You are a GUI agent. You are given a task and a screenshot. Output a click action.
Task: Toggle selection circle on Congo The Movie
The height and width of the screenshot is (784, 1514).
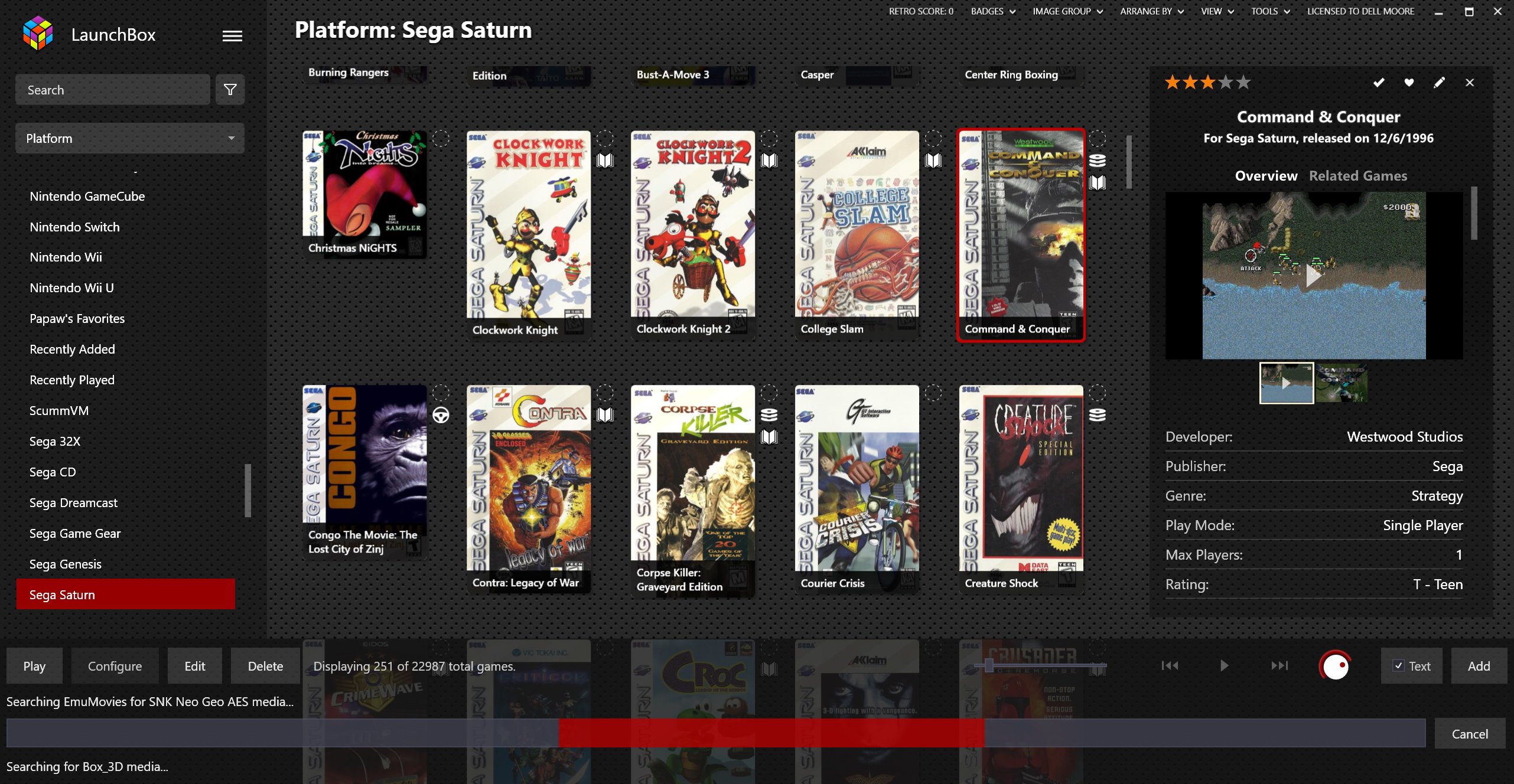click(x=441, y=393)
